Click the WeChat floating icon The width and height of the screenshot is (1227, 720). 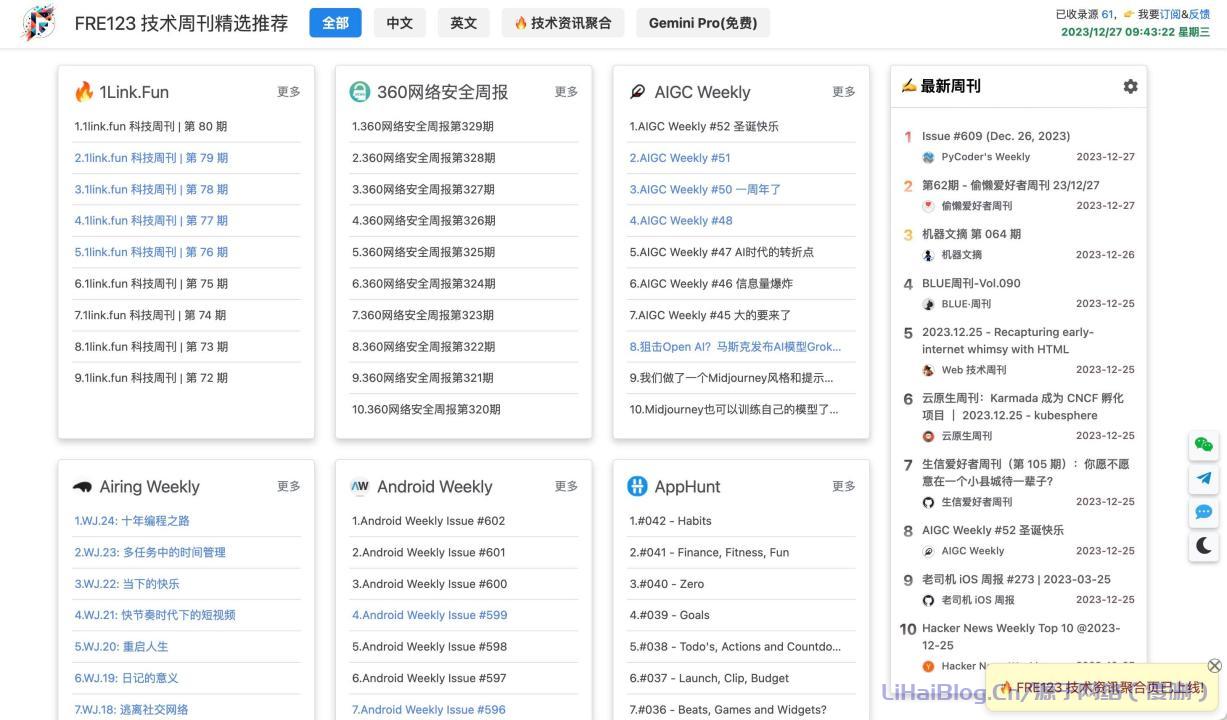tap(1204, 445)
